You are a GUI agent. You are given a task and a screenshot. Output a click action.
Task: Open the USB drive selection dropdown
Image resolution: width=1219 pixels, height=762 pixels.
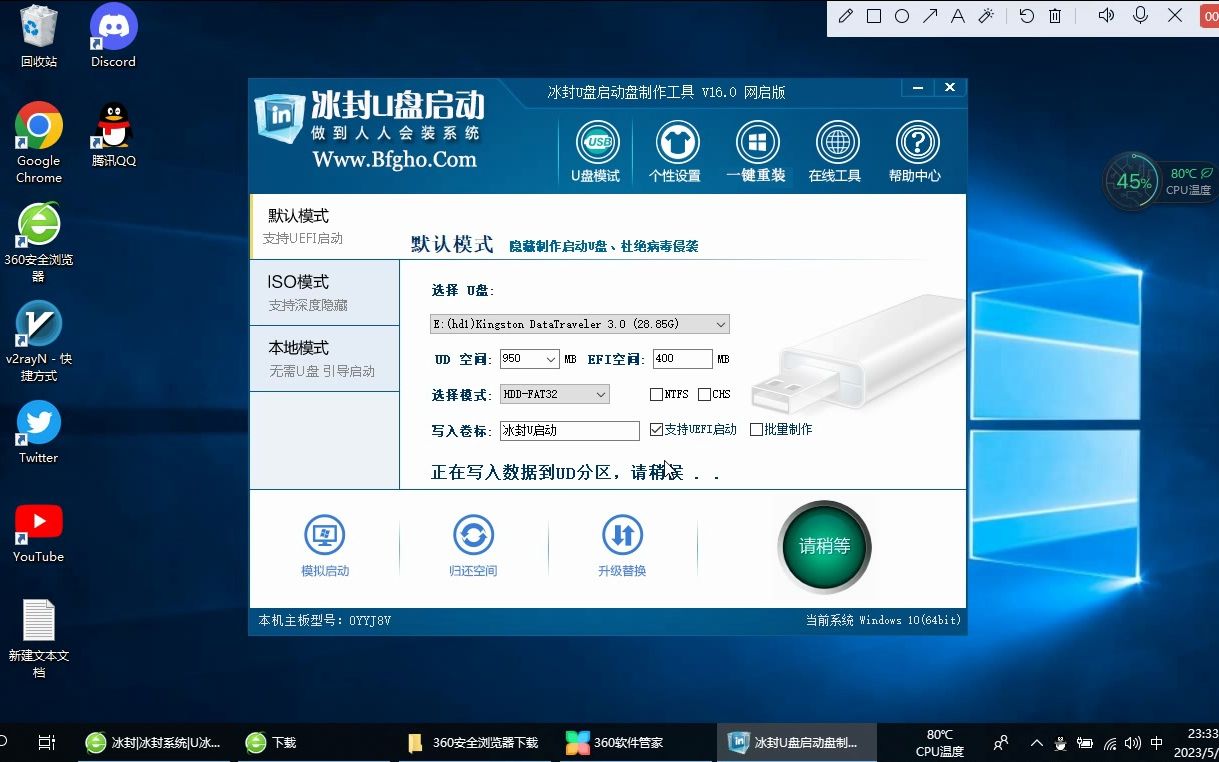pyautogui.click(x=718, y=323)
